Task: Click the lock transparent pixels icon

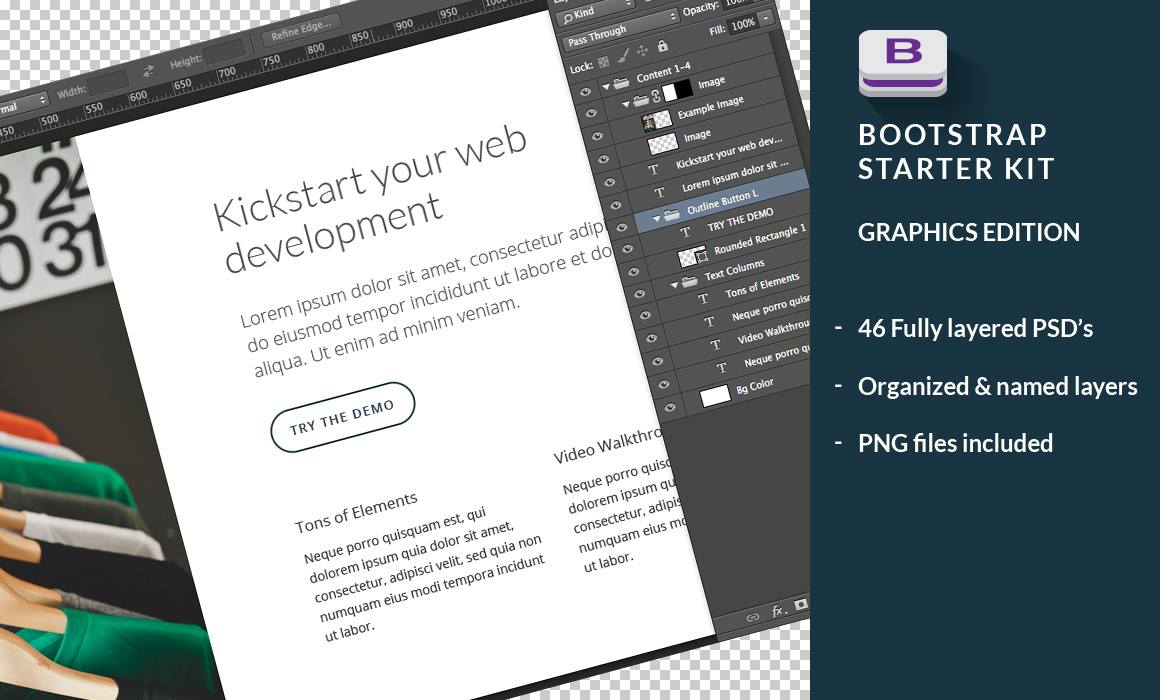Action: (x=604, y=62)
